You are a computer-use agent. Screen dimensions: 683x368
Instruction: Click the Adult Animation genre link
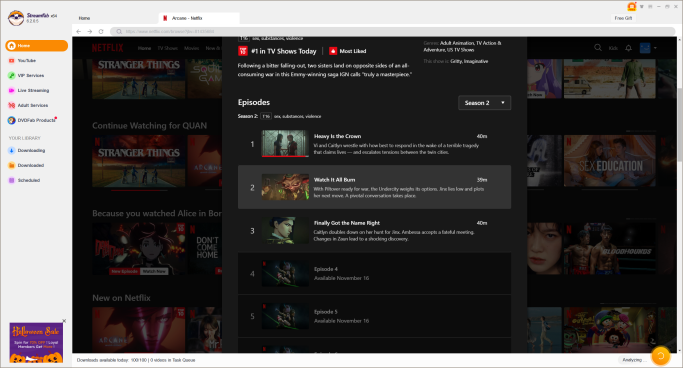(x=456, y=43)
